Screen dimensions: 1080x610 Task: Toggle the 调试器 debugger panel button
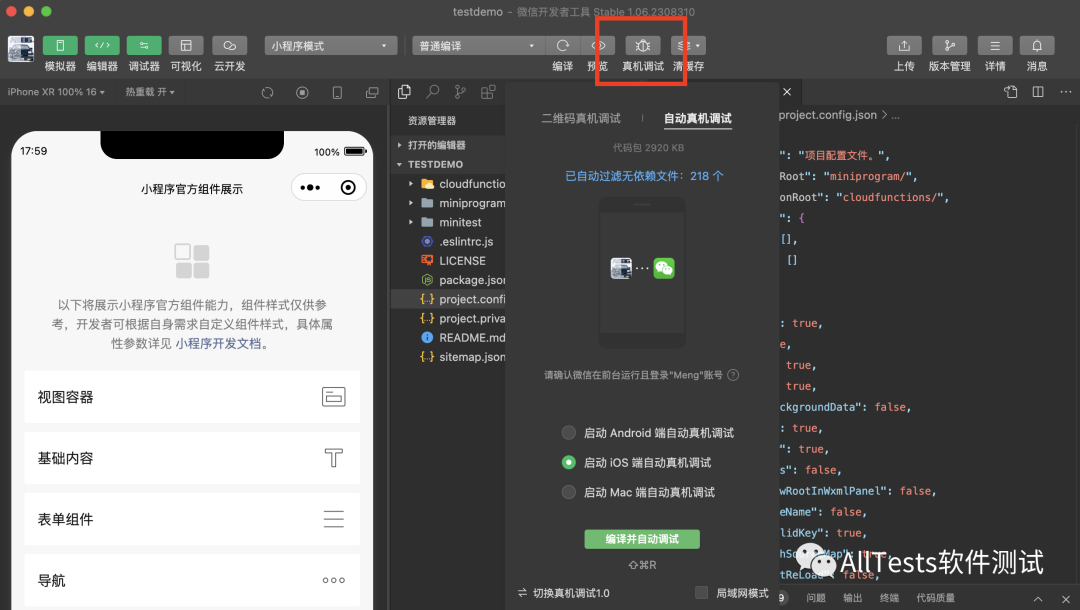(x=144, y=45)
